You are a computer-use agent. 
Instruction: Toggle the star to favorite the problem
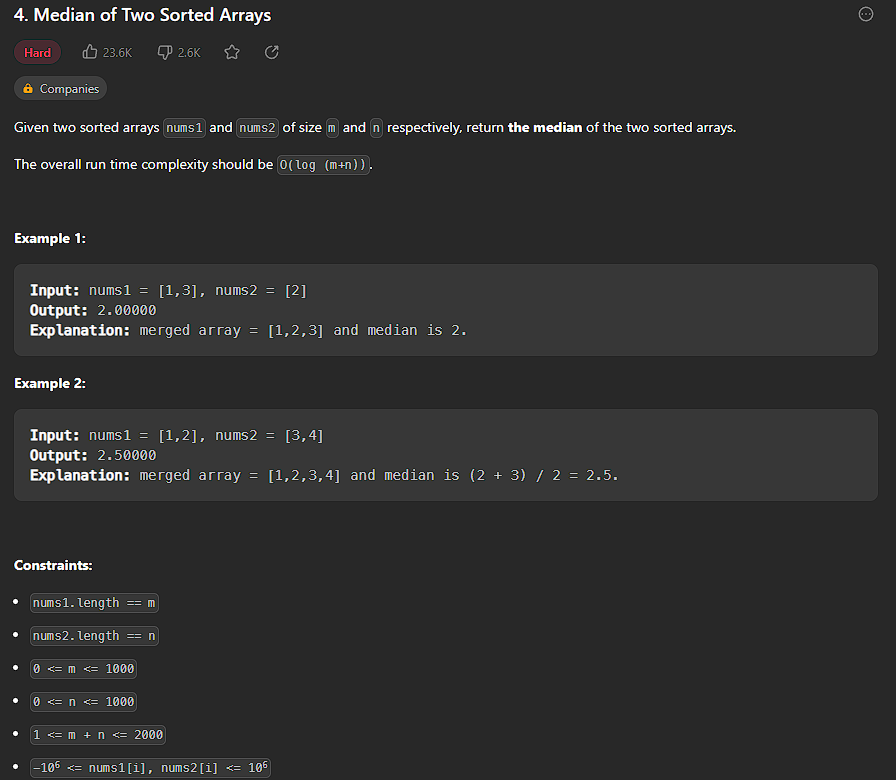232,52
